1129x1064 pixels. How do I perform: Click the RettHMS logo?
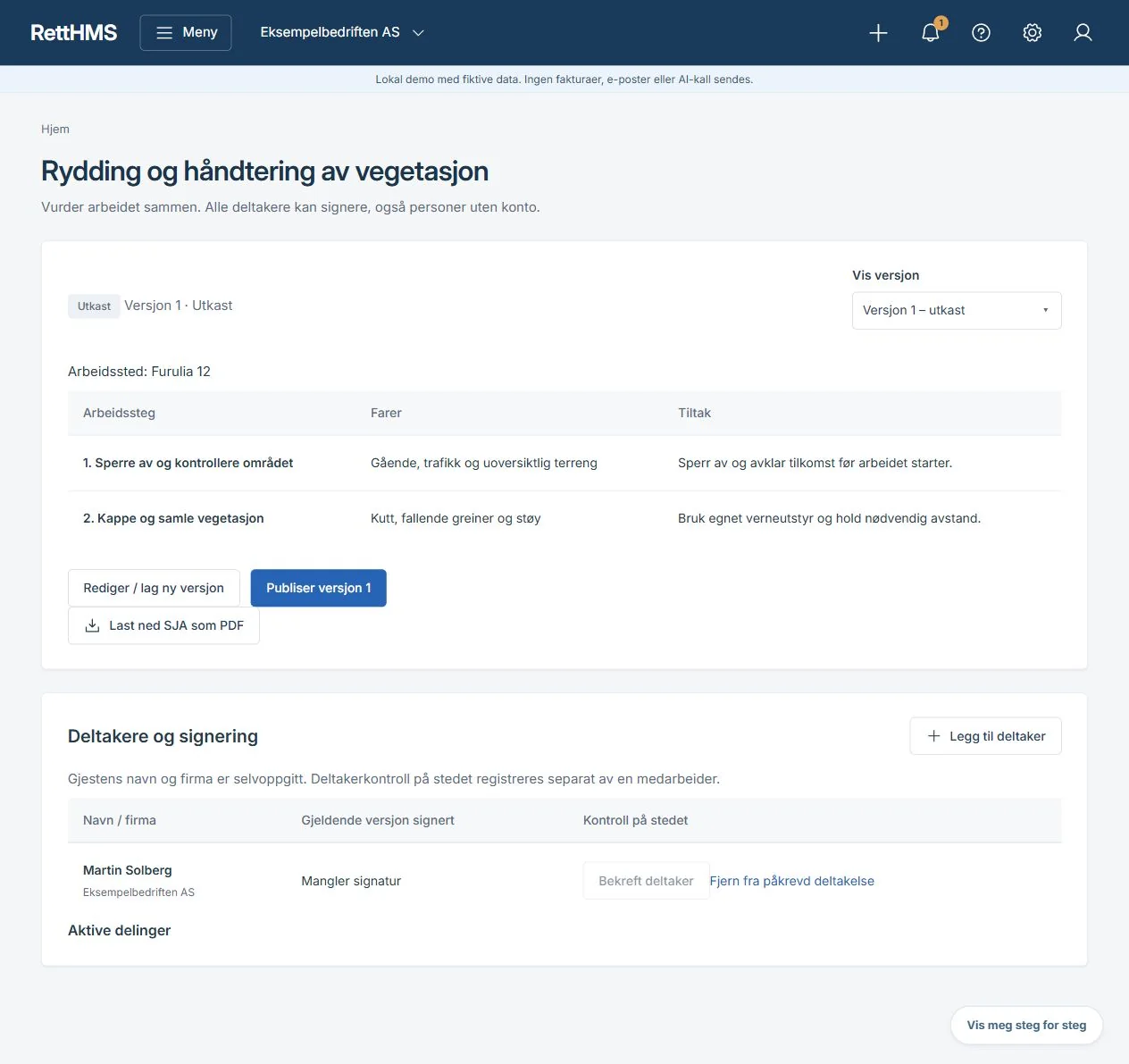tap(74, 33)
